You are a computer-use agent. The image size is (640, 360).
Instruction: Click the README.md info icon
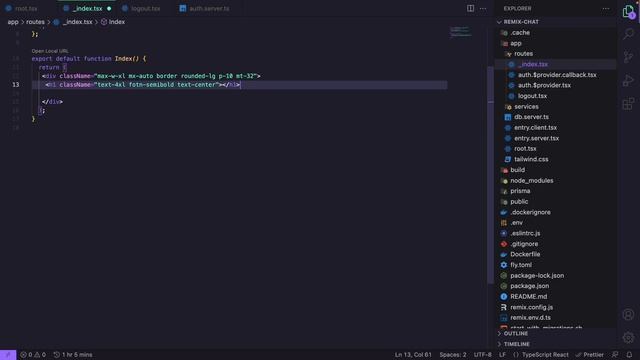504,297
